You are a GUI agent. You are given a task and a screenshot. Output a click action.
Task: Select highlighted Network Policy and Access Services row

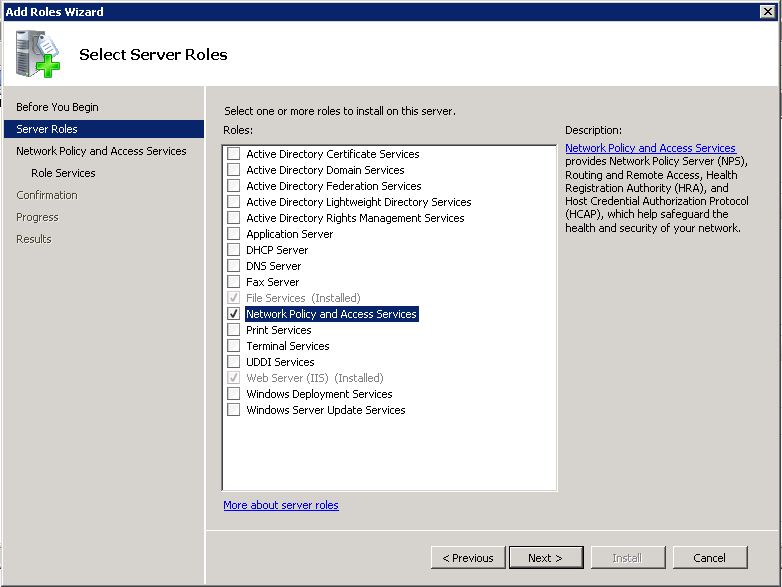pos(332,314)
